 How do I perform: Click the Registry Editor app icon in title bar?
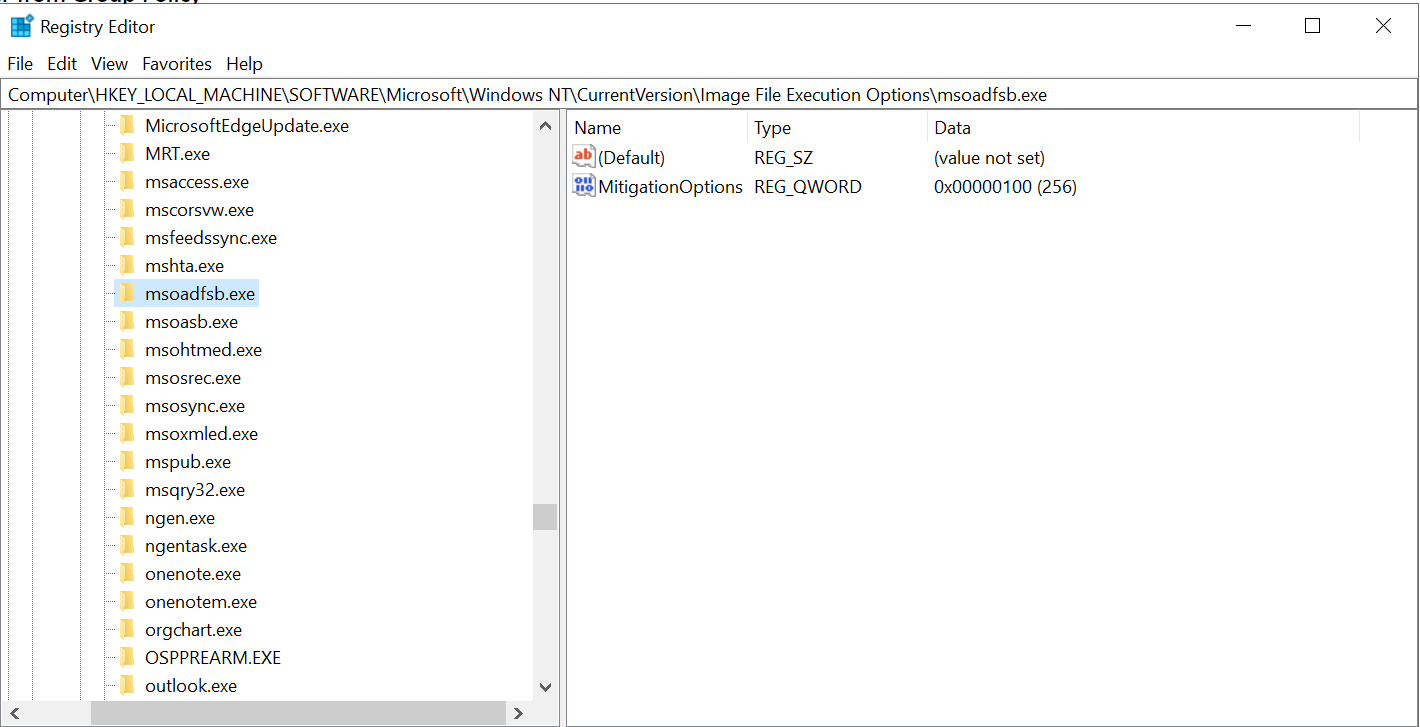point(21,26)
